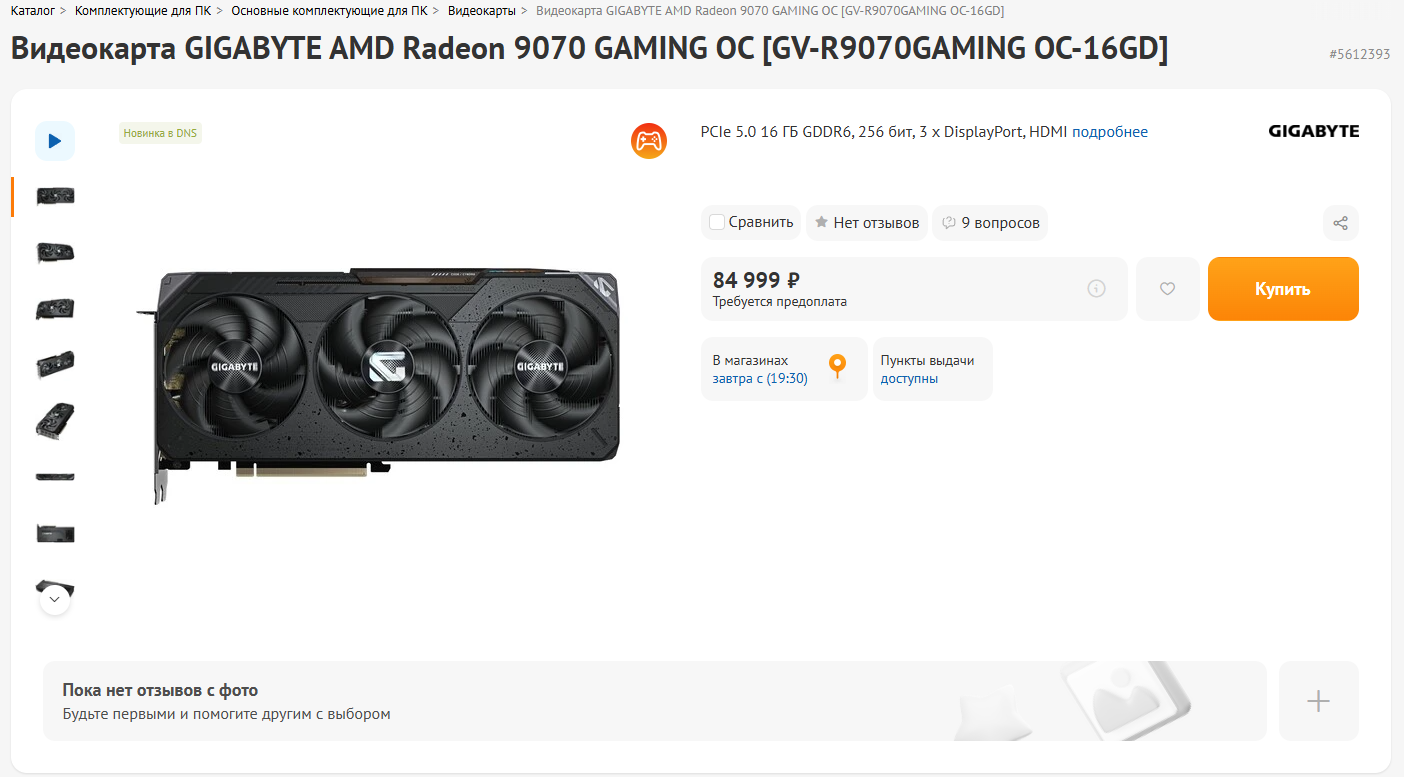Open the share icon button

click(1341, 223)
